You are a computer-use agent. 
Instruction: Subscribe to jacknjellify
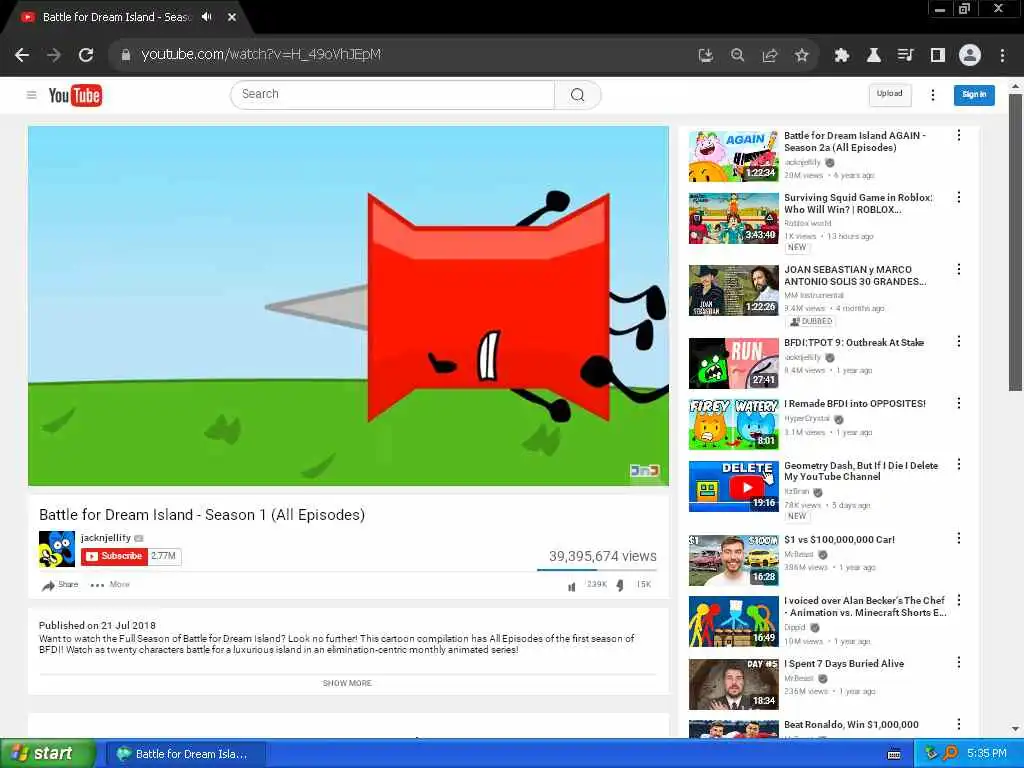tap(114, 556)
